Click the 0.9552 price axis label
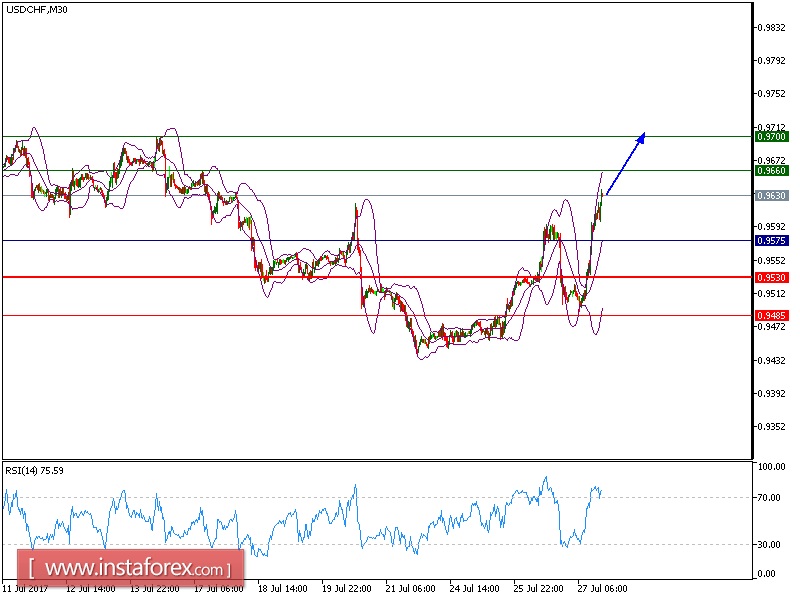 coord(771,260)
